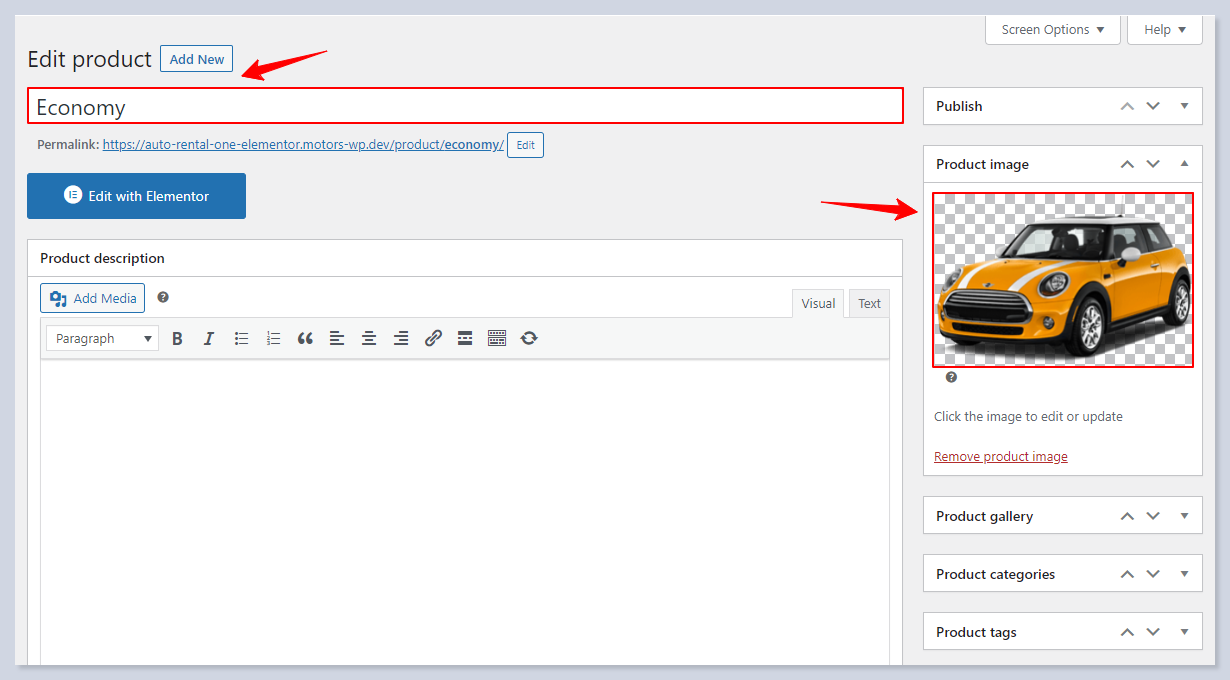Collapse the Product image panel
Screen dimensions: 1230x680
coord(1184,164)
